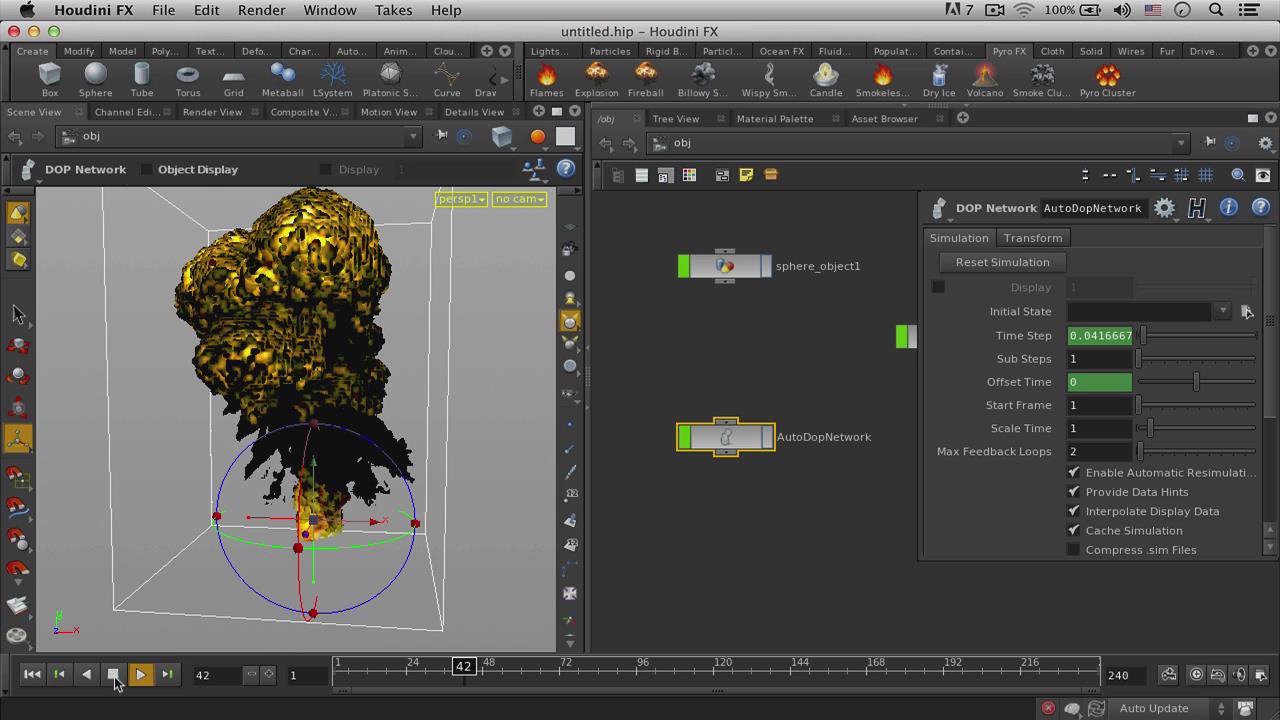Click the Explosion pyro tool
Viewport: 1280px width, 720px height.
596,79
